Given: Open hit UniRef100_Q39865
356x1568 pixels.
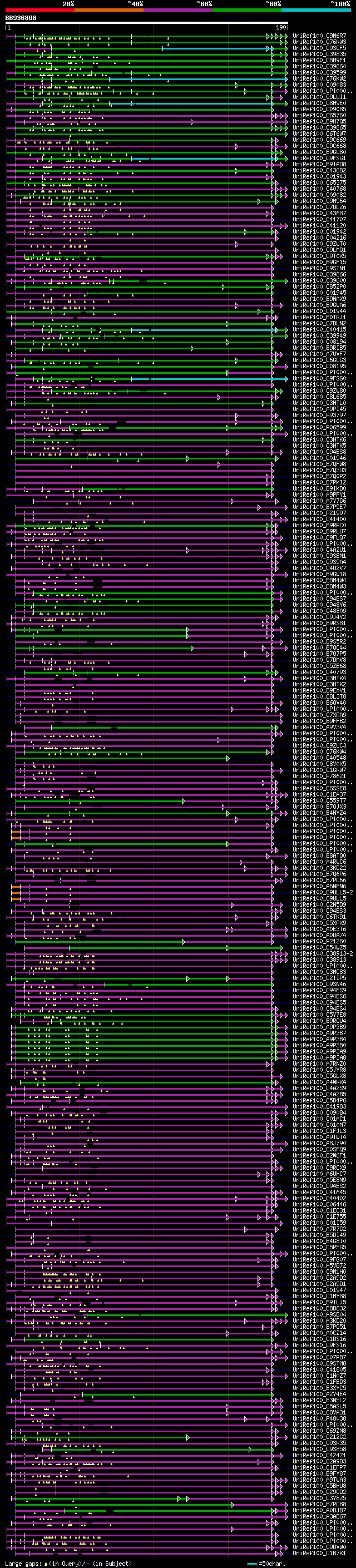Looking at the screenshot, I should 319,128.
